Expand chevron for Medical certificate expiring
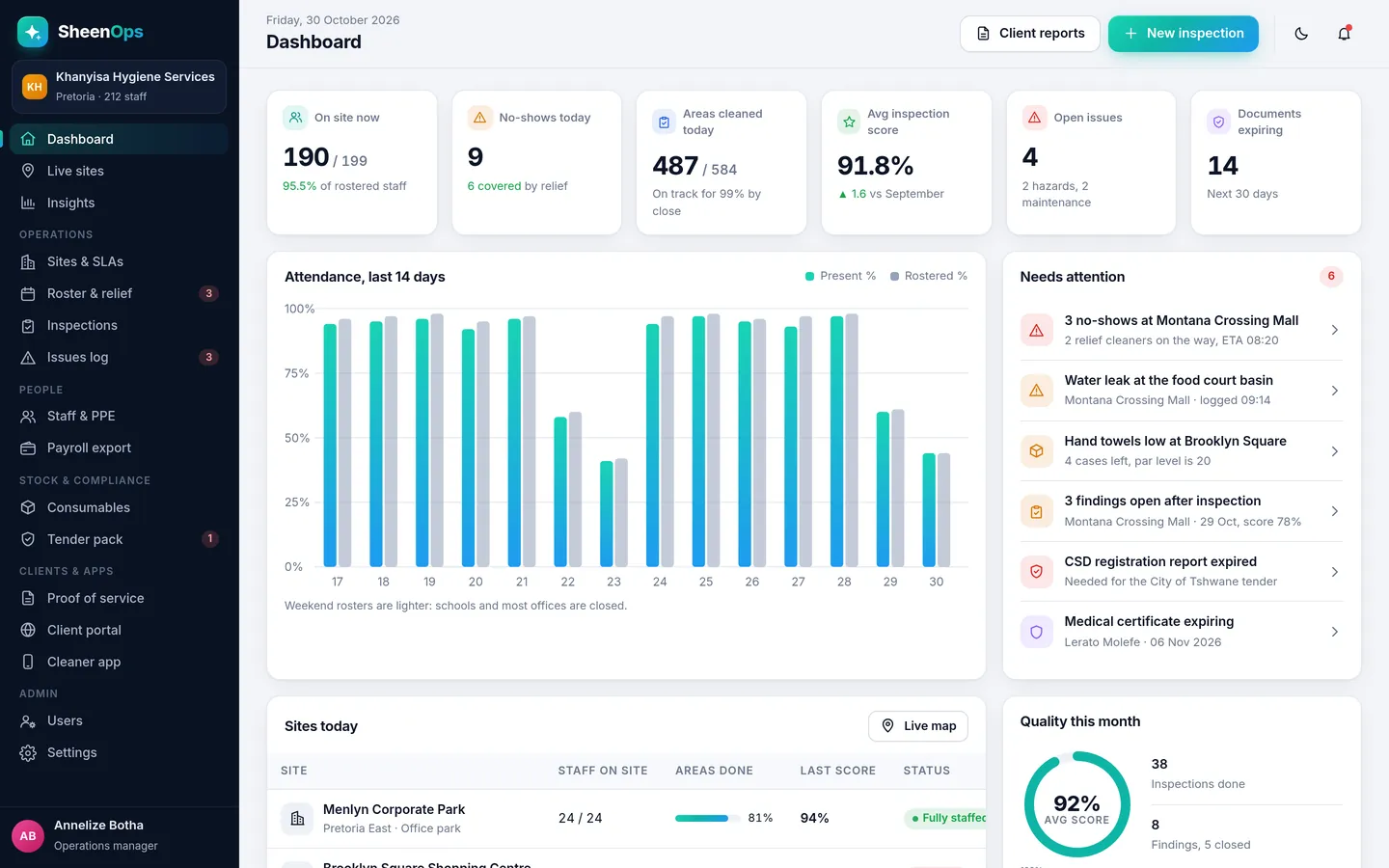This screenshot has width=1389, height=868. tap(1334, 632)
